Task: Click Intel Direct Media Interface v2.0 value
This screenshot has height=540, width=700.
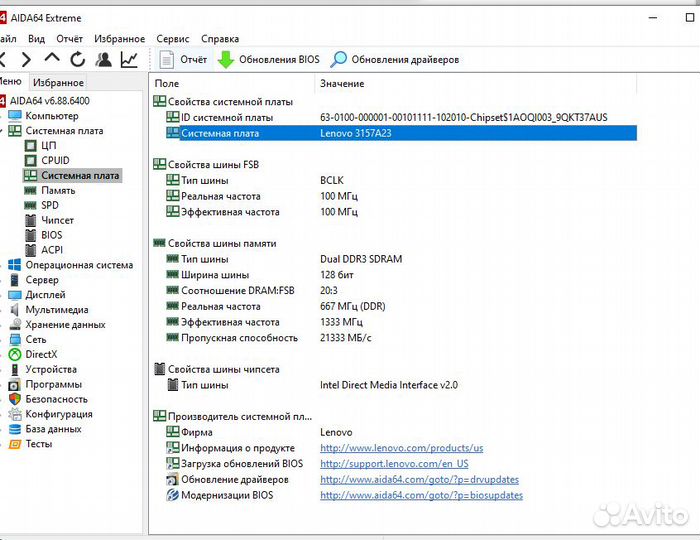Action: pos(389,385)
